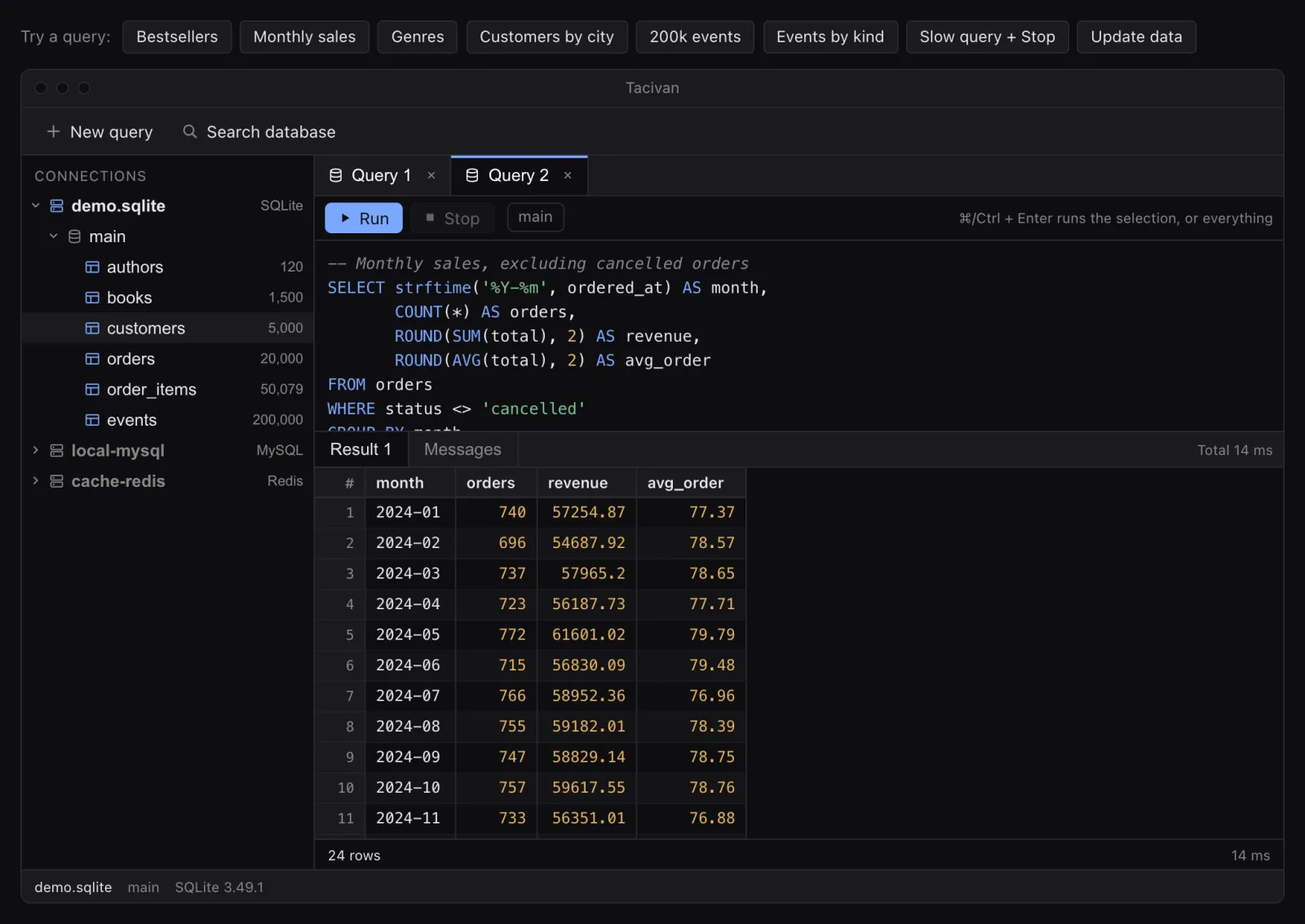Try the Customers by city query
The image size is (1305, 924).
(546, 37)
